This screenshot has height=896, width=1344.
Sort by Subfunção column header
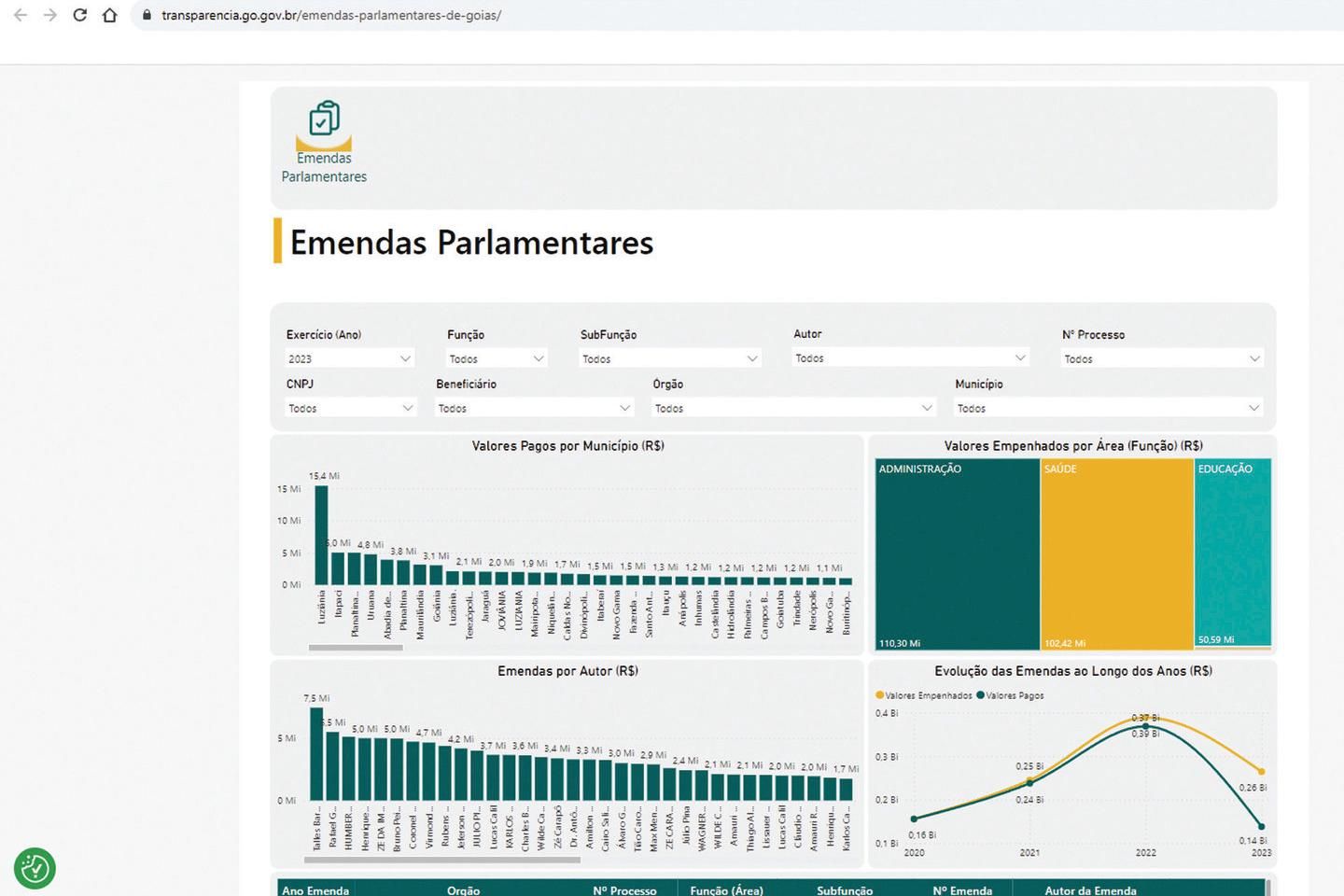(x=845, y=890)
